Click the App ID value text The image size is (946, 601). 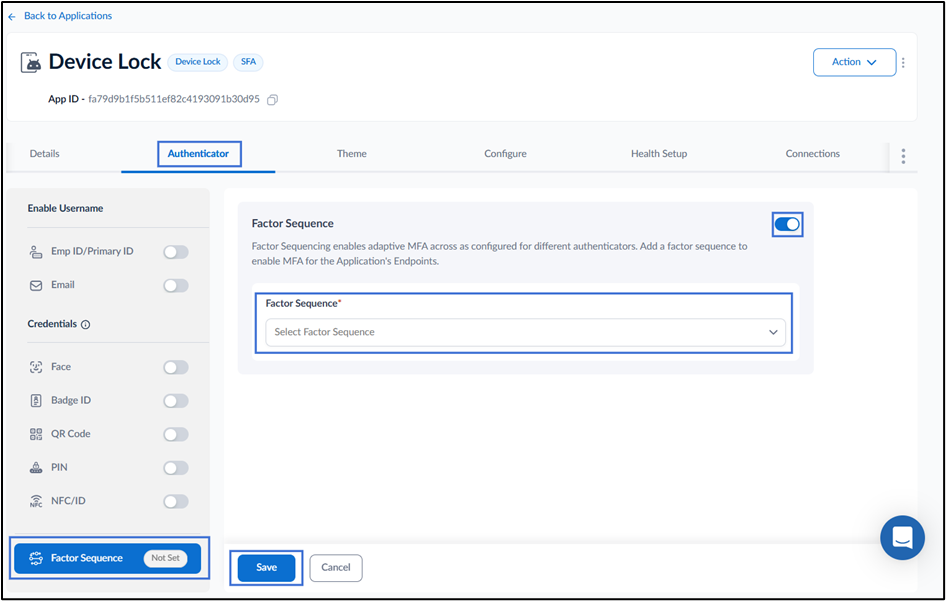(174, 99)
